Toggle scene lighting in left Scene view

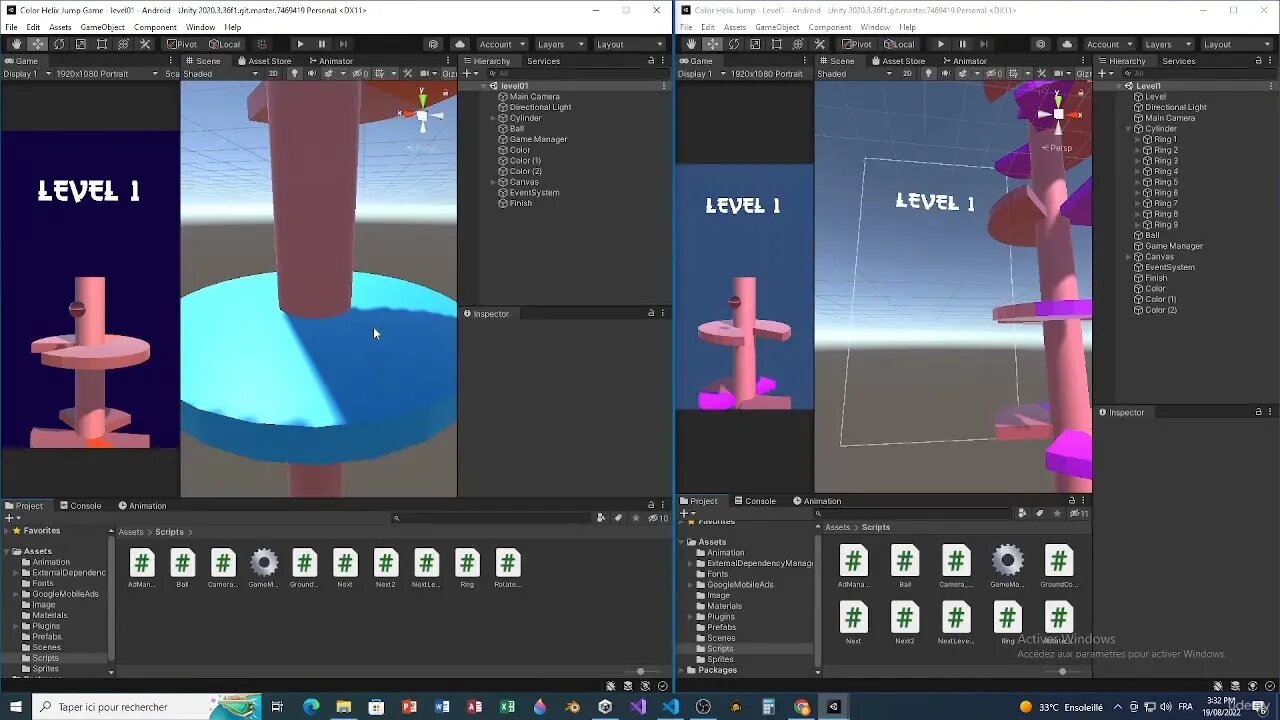click(294, 73)
